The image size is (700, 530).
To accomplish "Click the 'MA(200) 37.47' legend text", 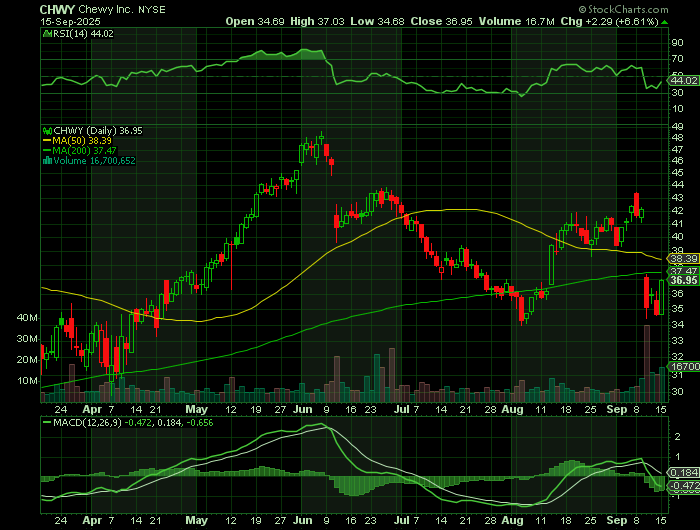I will [x=84, y=150].
